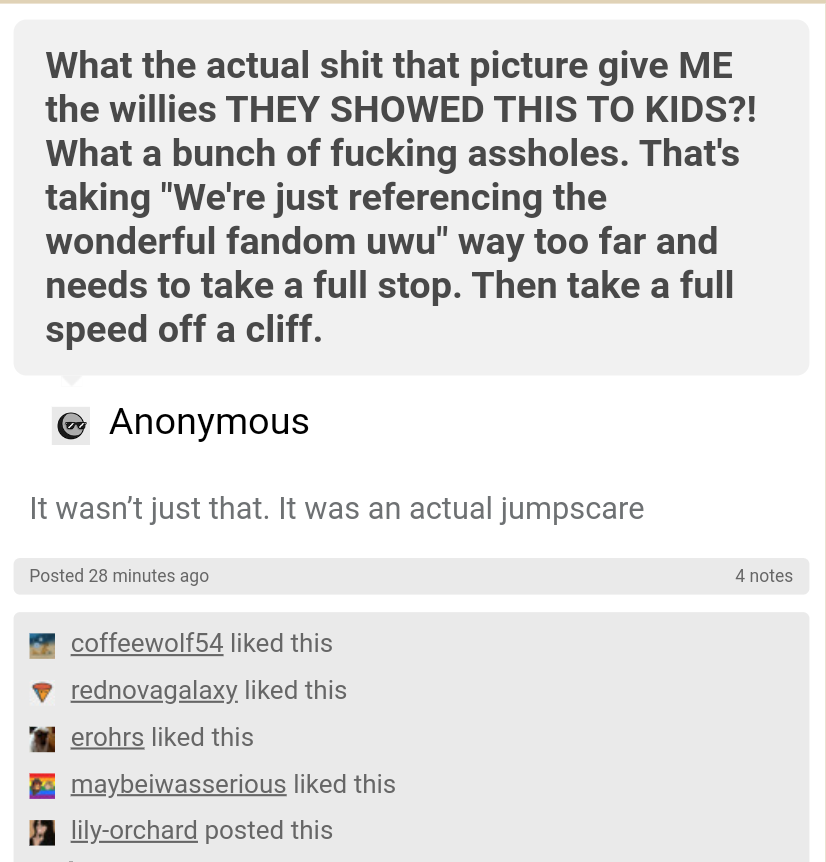The width and height of the screenshot is (826, 862).
Task: Visit coffeewolf54's blog link
Action: [x=147, y=643]
